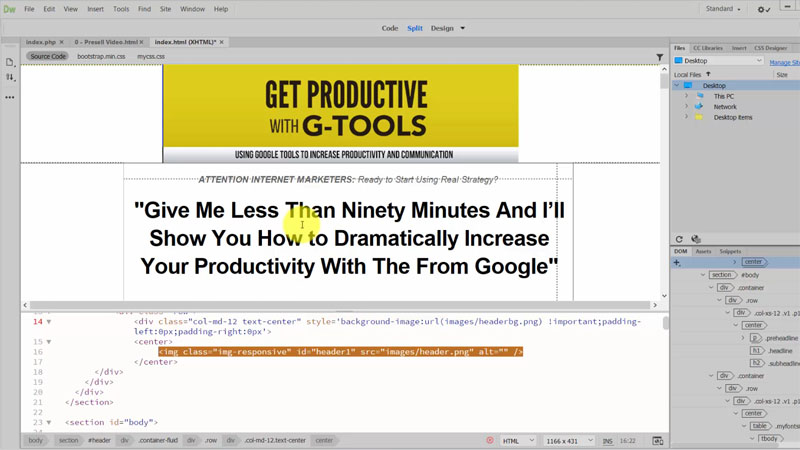Toggle the INS insert mode indicator
Image resolution: width=800 pixels, height=450 pixels.
[x=607, y=440]
